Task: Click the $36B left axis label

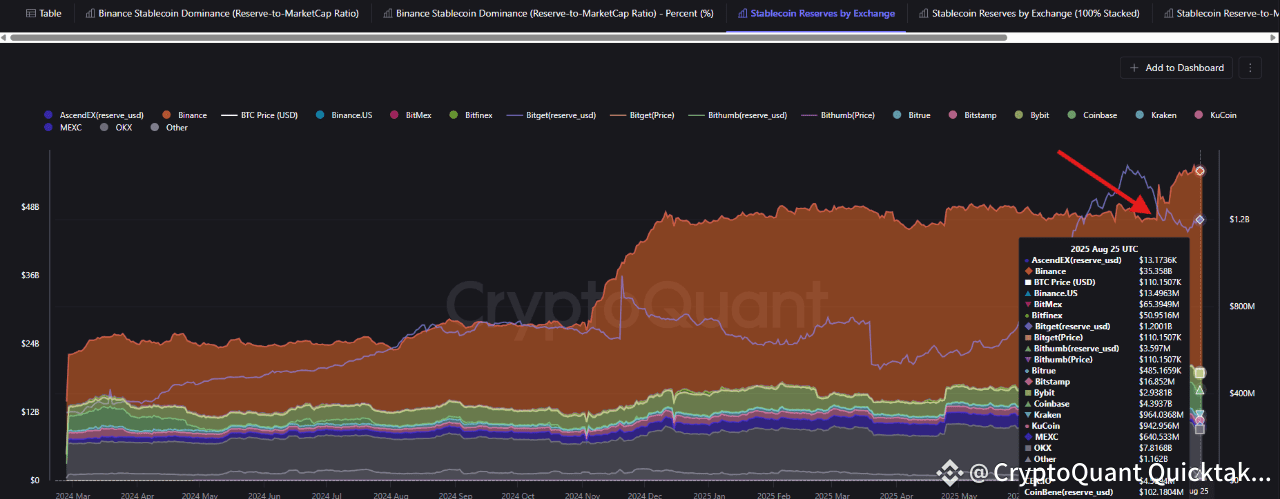Action: [30, 275]
